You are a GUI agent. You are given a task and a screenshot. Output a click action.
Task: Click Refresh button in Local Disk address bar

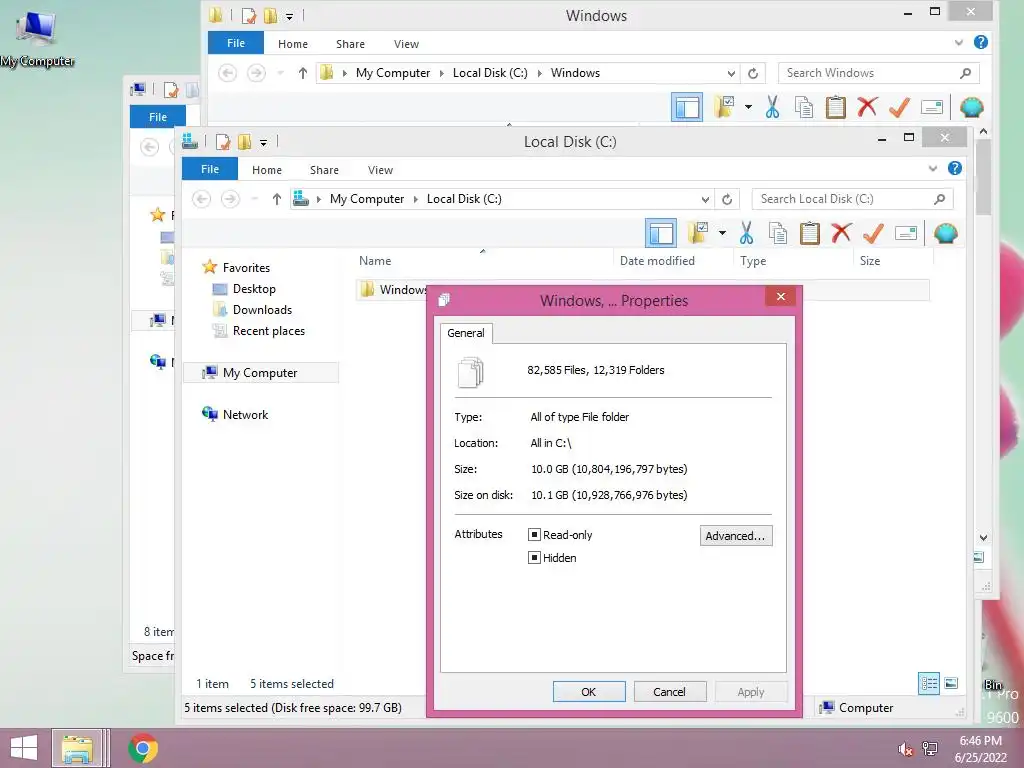click(727, 199)
